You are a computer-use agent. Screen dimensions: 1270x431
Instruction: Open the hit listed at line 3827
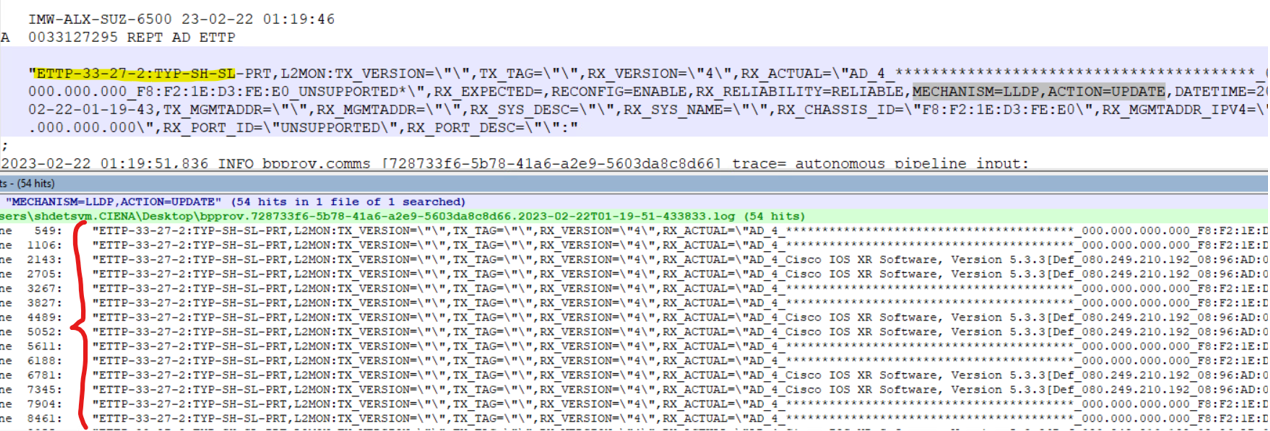(x=635, y=301)
